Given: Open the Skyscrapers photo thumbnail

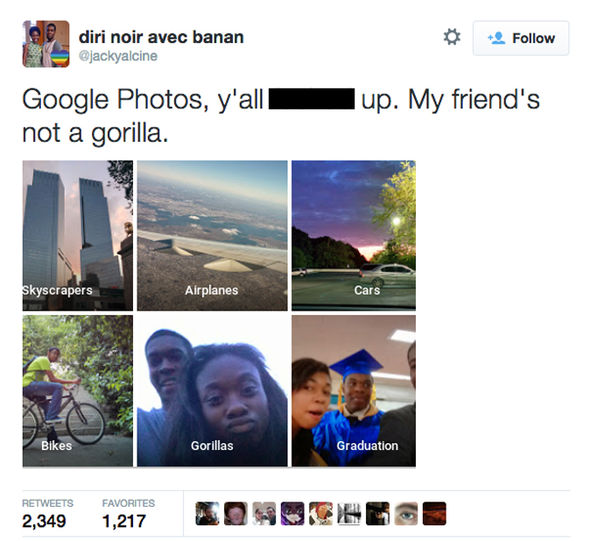Looking at the screenshot, I should click(78, 236).
